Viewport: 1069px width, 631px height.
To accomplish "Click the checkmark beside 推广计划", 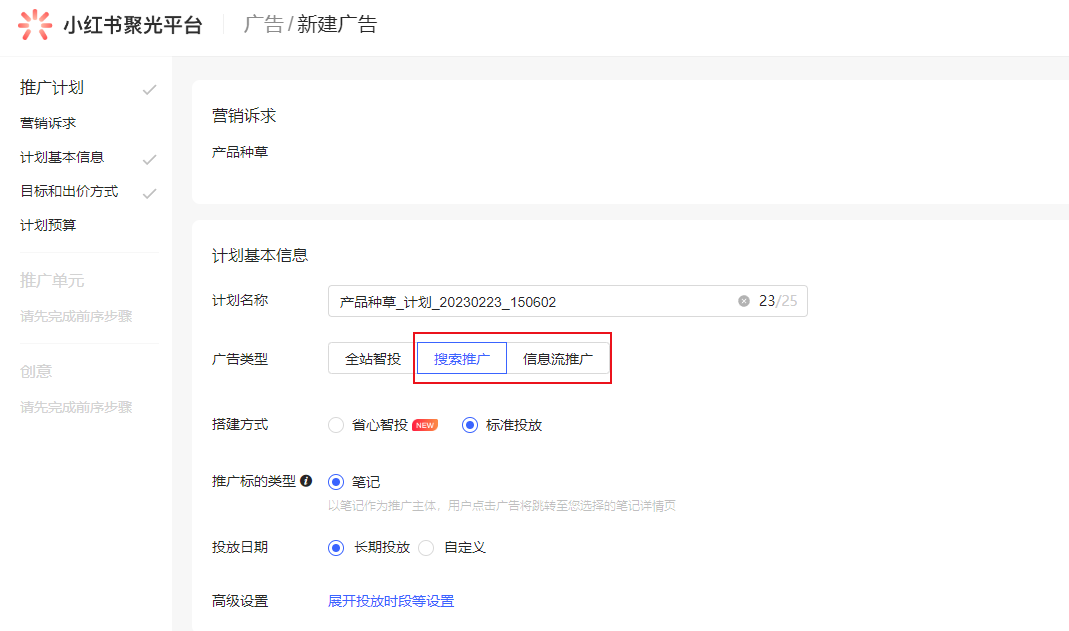I will tap(149, 89).
